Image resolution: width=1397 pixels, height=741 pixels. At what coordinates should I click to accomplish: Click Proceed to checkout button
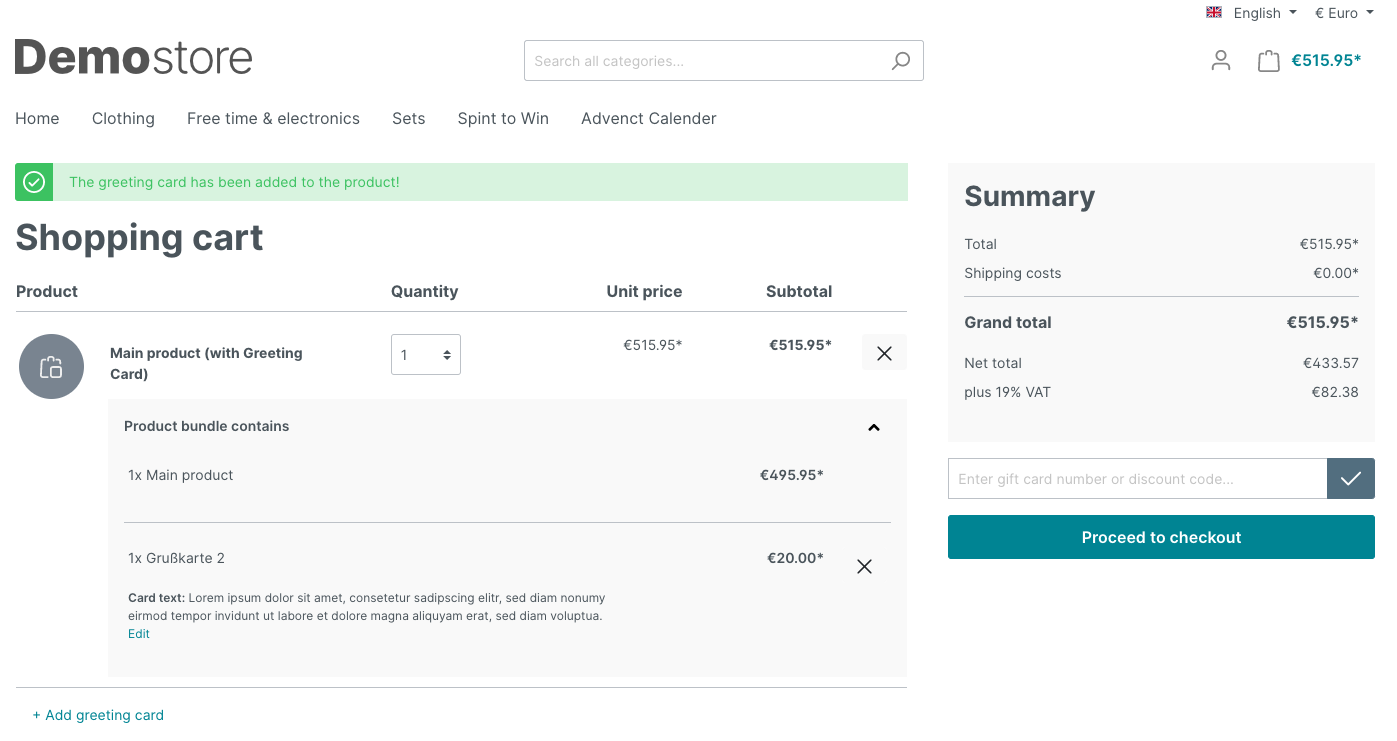coord(1161,537)
